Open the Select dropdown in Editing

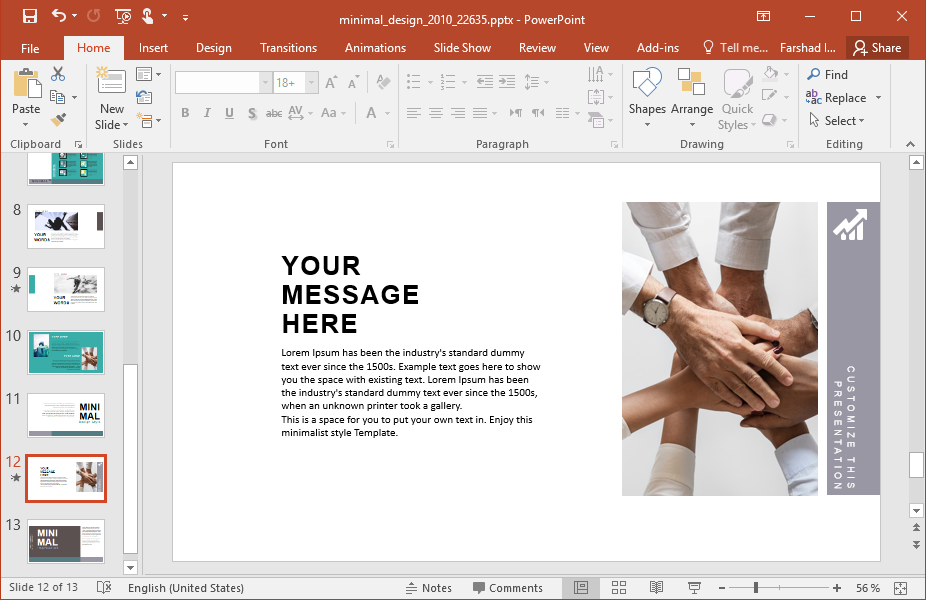click(838, 121)
